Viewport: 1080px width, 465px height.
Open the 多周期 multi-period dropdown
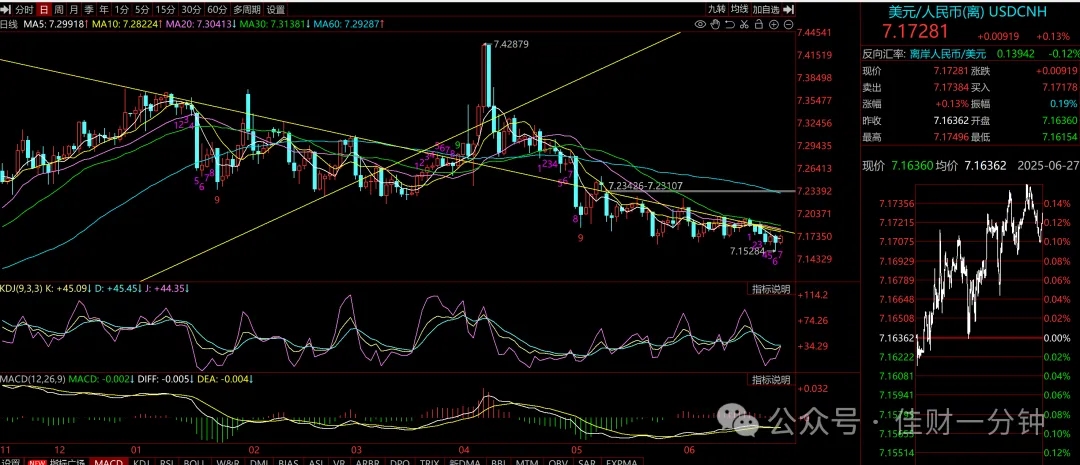[x=247, y=10]
